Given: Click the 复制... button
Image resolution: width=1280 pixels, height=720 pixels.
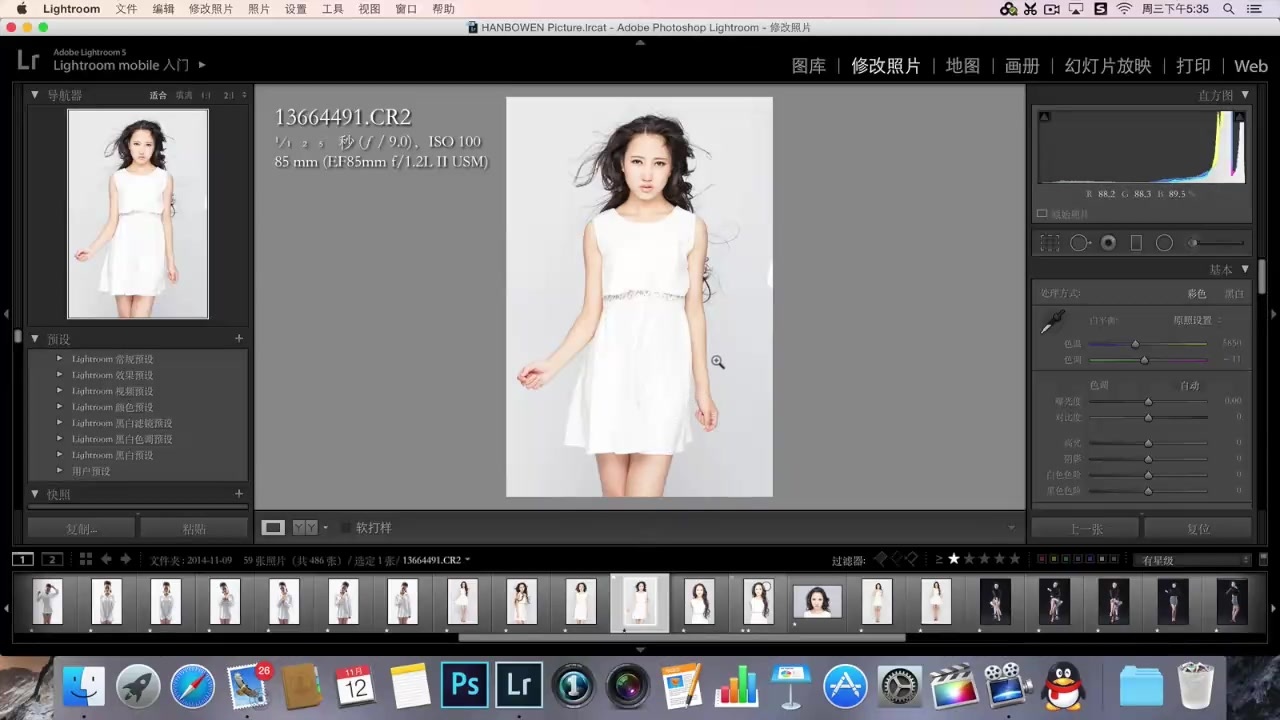Looking at the screenshot, I should (81, 529).
